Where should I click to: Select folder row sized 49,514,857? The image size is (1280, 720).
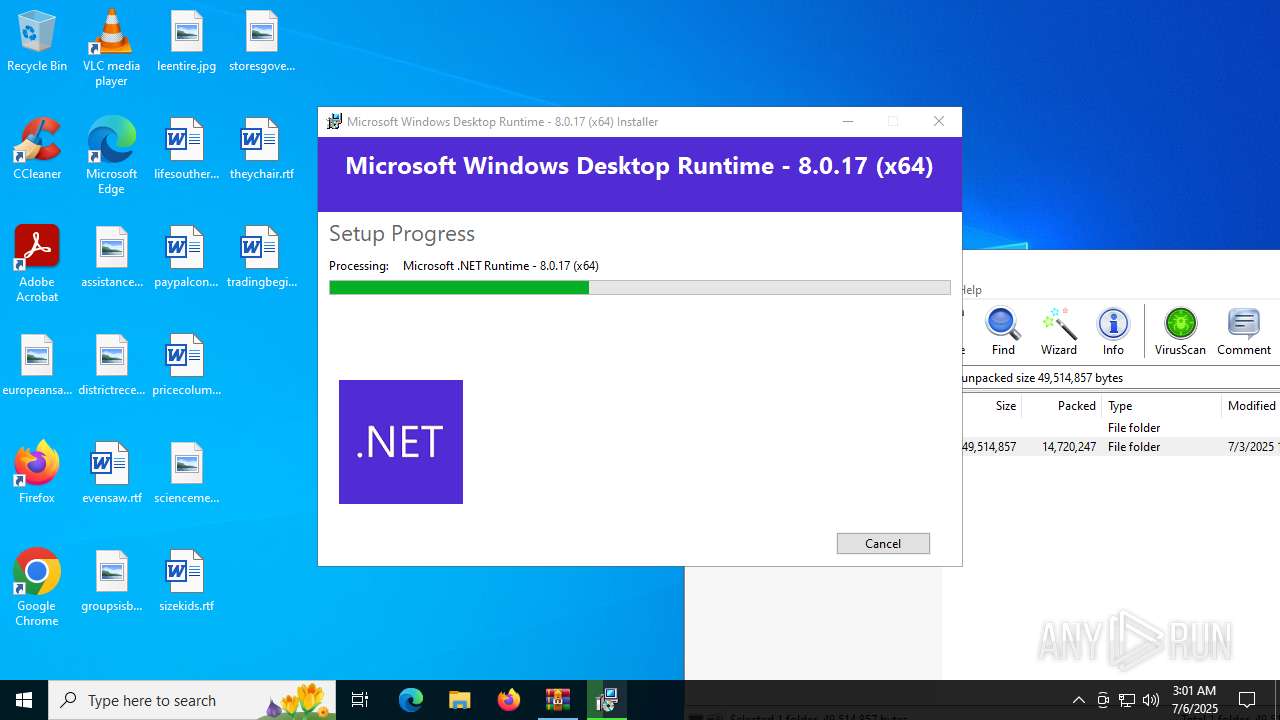point(1120,447)
